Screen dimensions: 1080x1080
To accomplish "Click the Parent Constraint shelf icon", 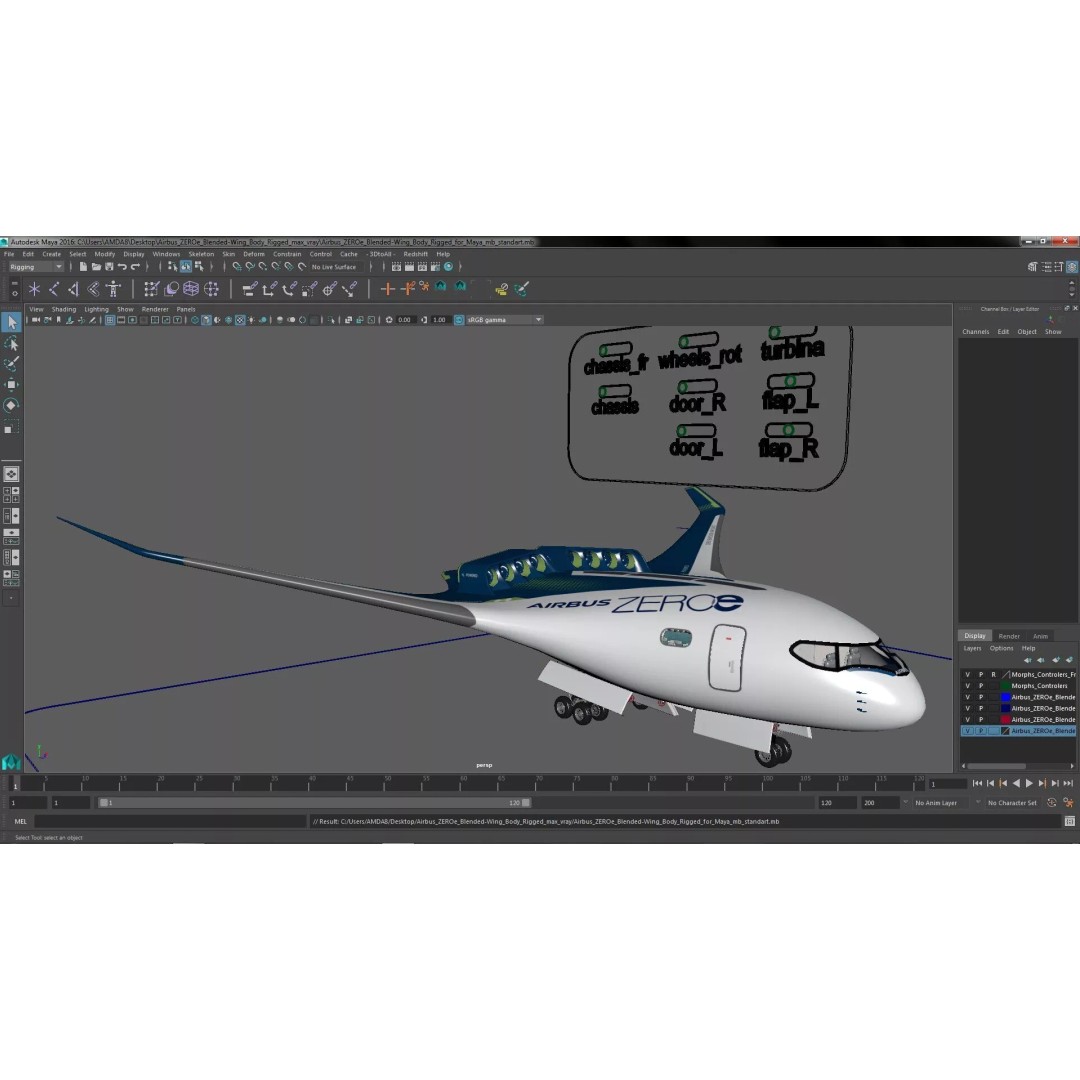I will (x=250, y=289).
